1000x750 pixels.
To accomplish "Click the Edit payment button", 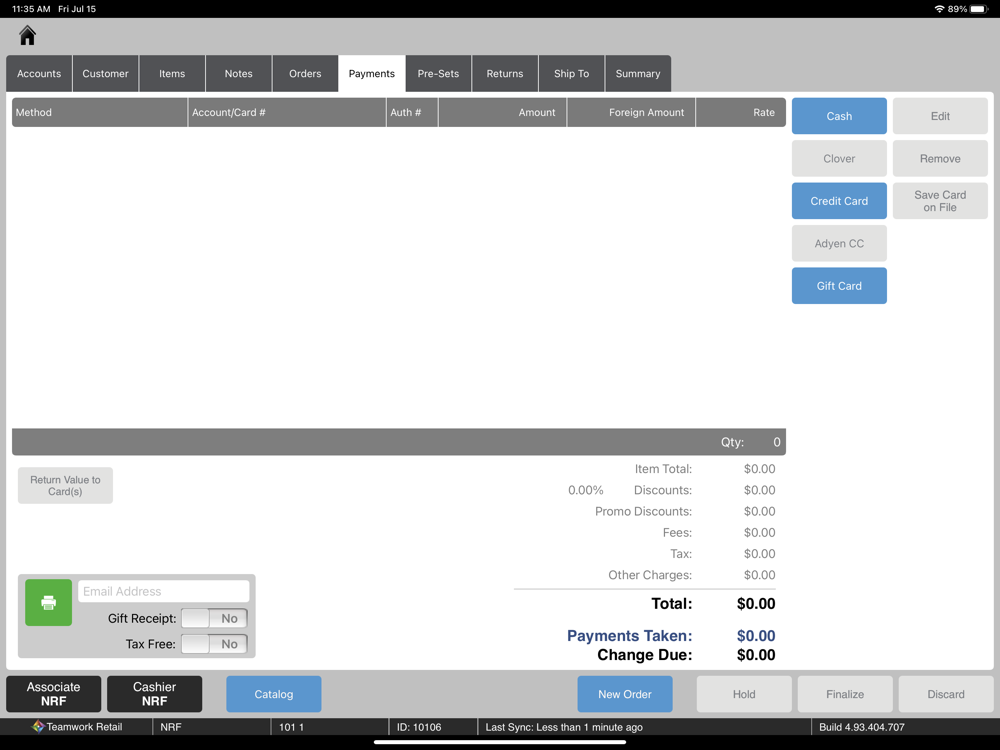I will (940, 116).
